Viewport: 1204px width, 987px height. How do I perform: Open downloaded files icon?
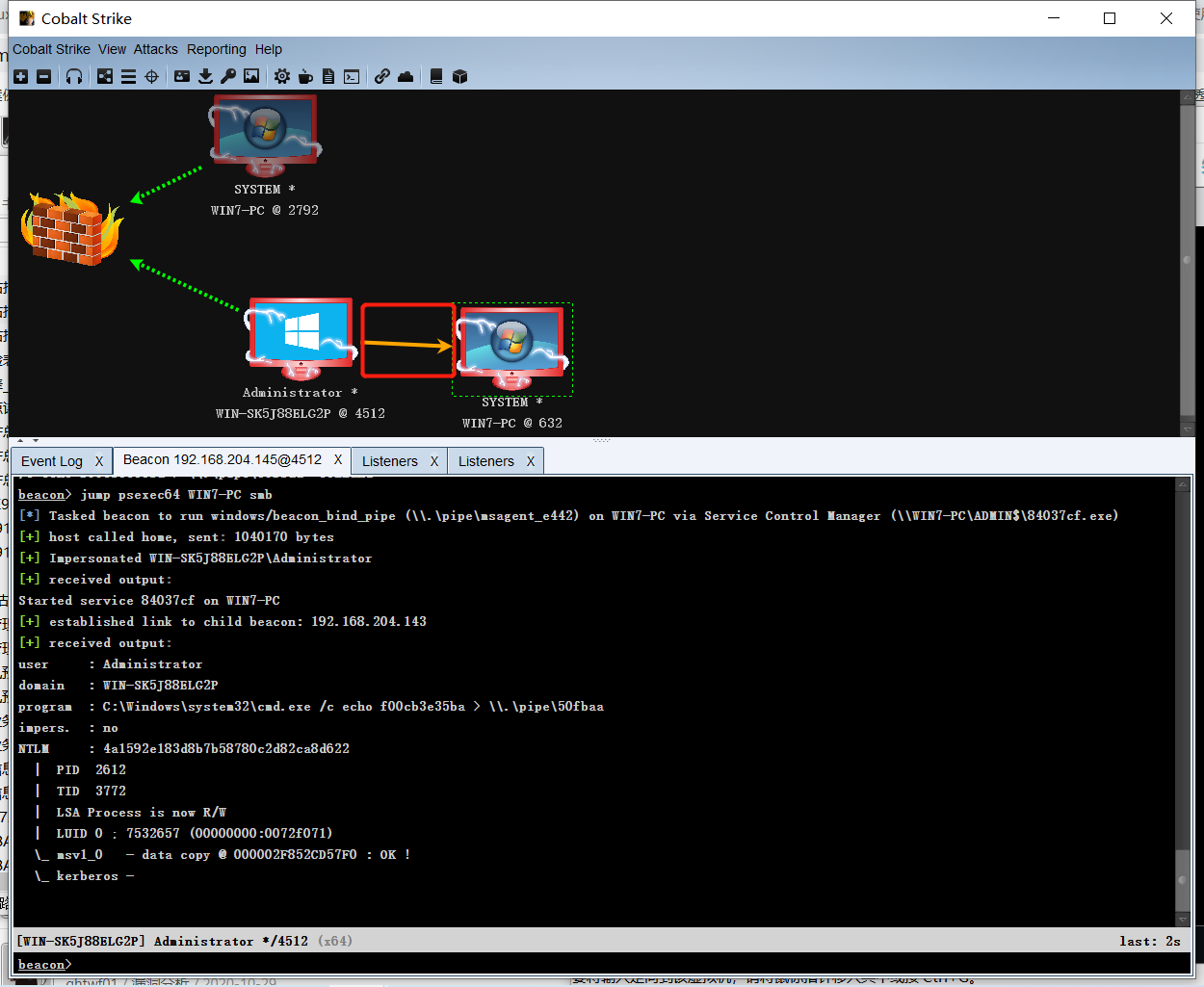pyautogui.click(x=205, y=76)
